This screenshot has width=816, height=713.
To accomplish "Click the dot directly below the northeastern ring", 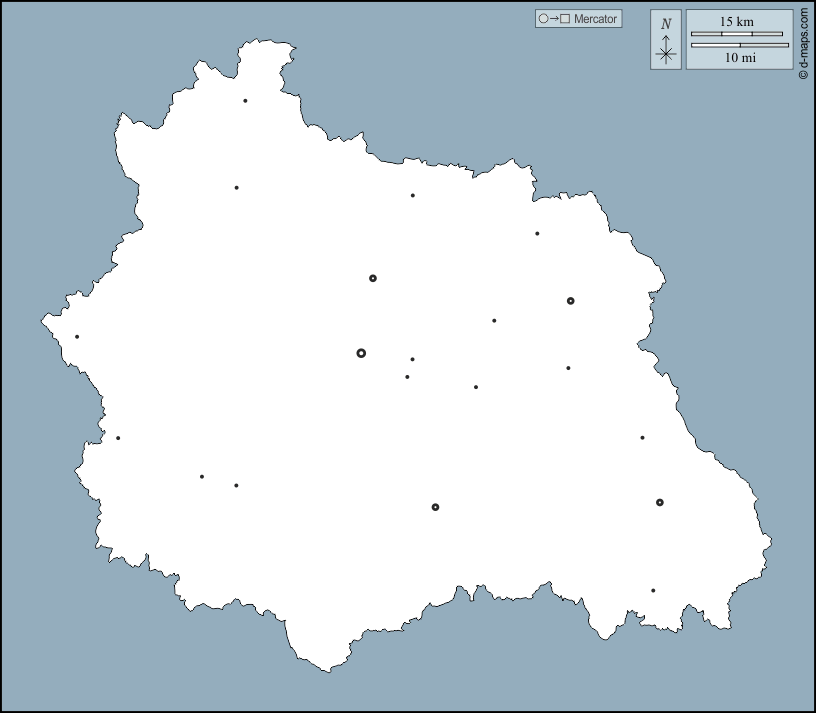I will [x=568, y=368].
